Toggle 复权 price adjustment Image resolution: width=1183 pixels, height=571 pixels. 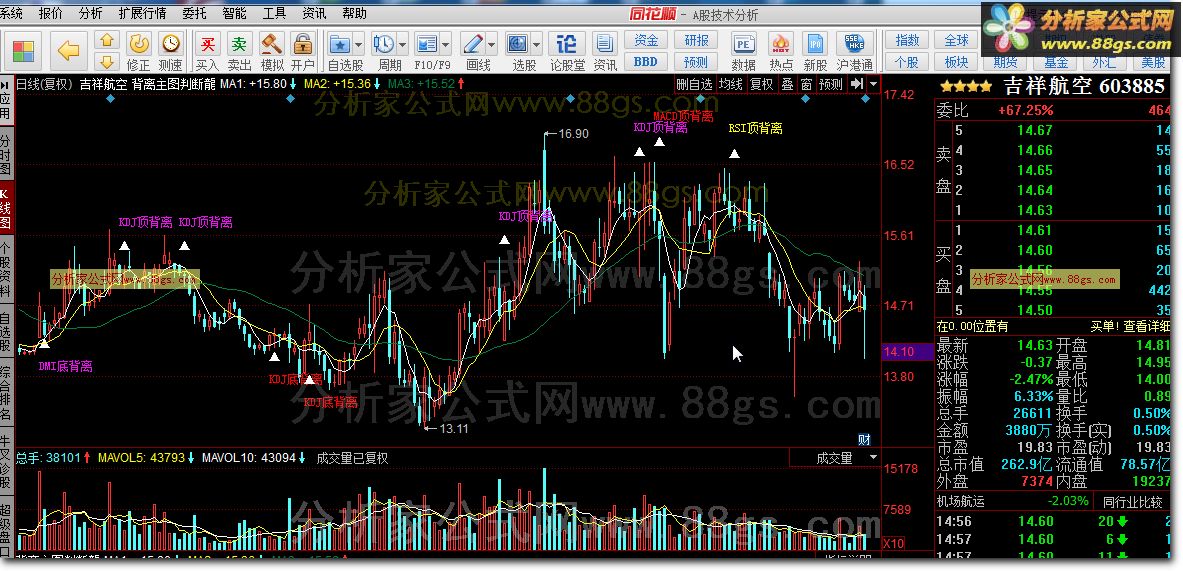click(761, 84)
